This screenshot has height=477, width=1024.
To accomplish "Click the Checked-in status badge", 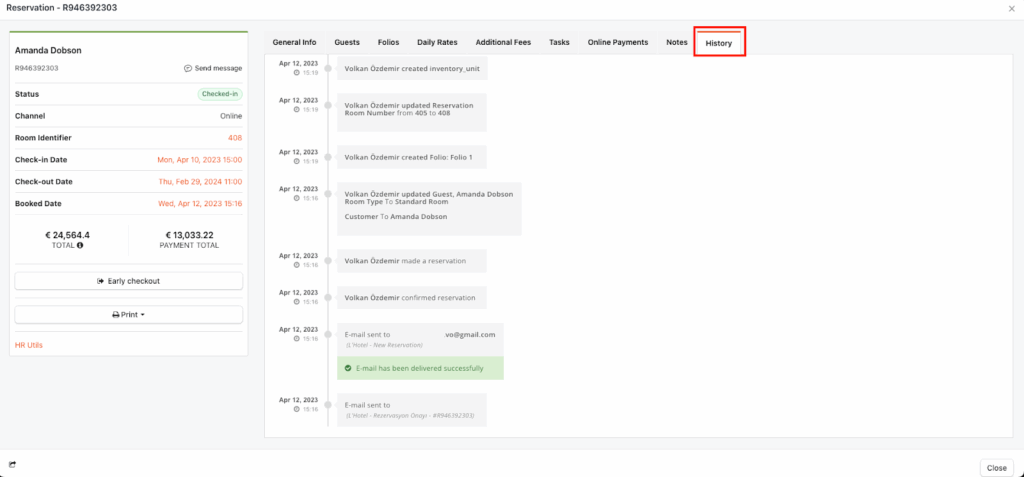I will [x=219, y=94].
